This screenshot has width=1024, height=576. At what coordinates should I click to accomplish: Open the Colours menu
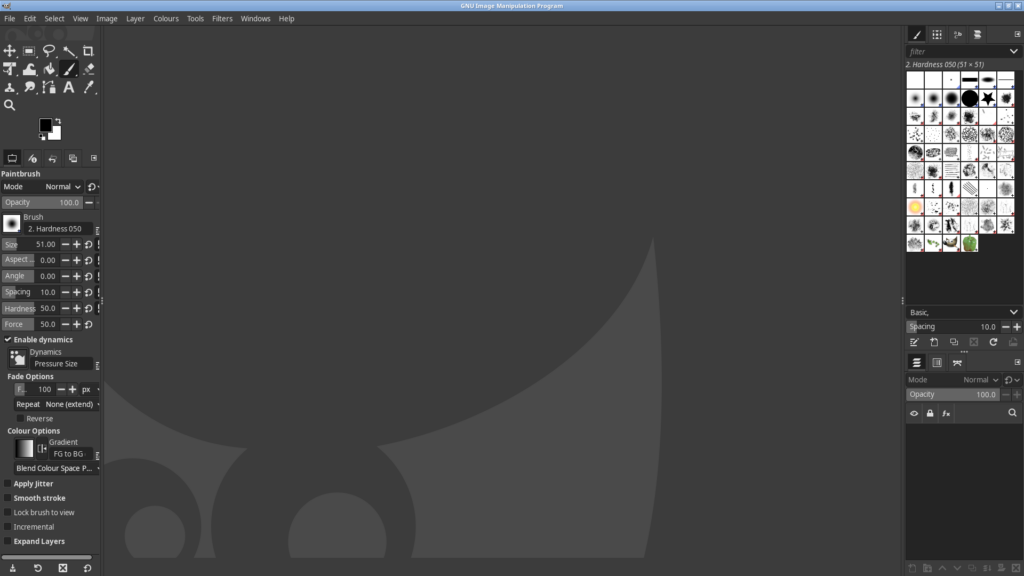point(166,18)
